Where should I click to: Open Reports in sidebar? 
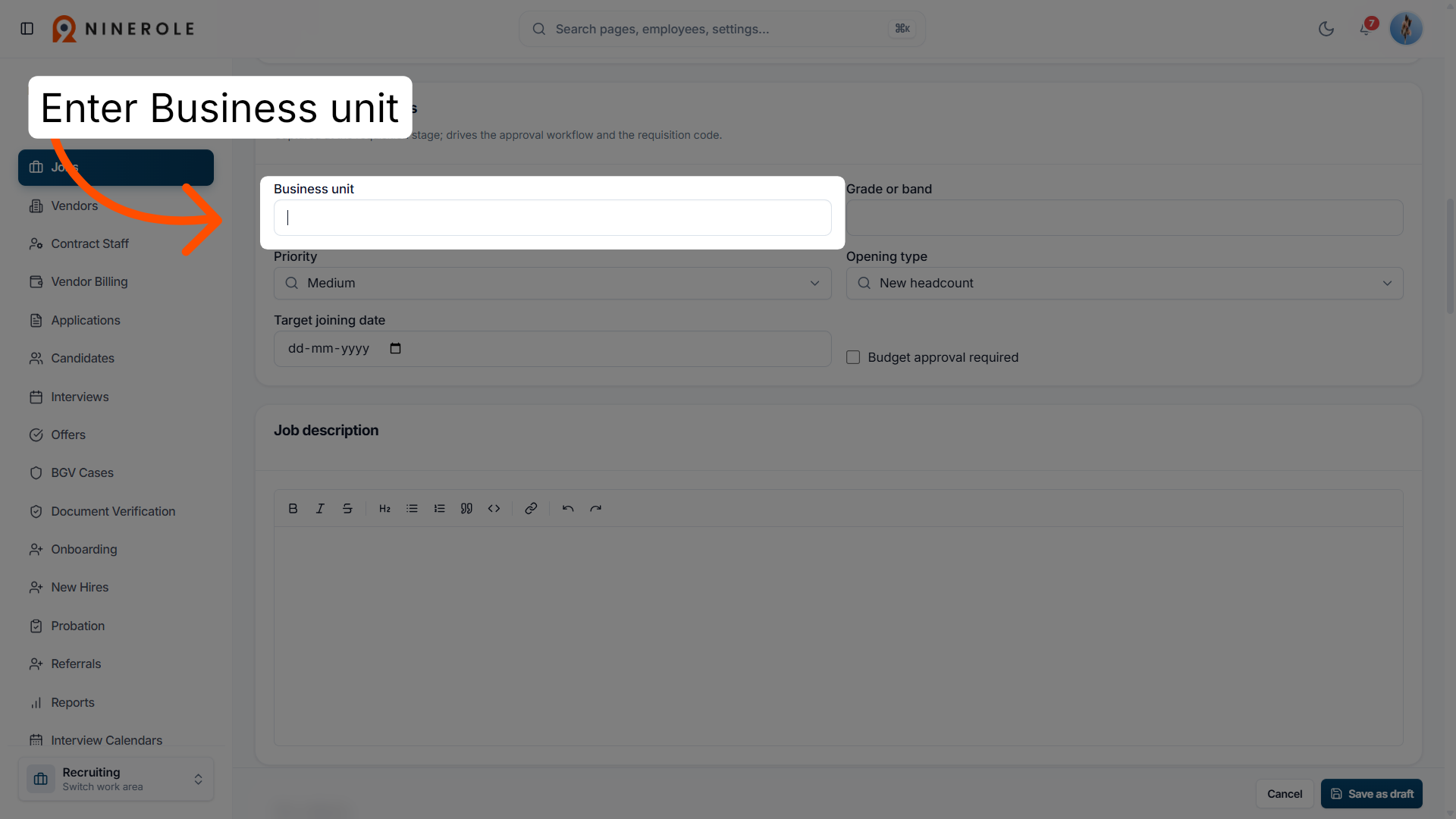pyautogui.click(x=116, y=702)
